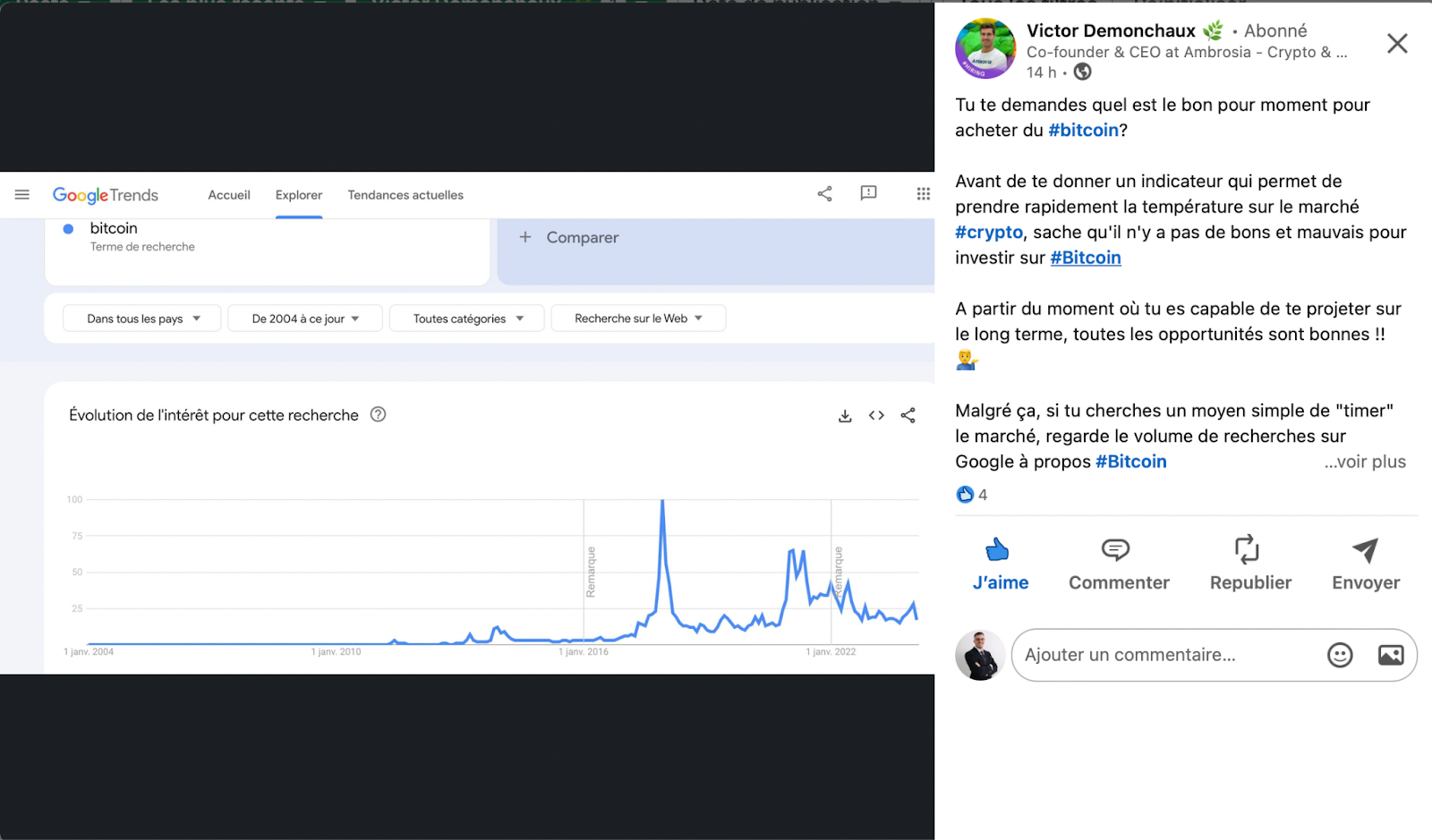Click the Google Trends logo
Image resolution: width=1432 pixels, height=840 pixels.
click(x=106, y=195)
